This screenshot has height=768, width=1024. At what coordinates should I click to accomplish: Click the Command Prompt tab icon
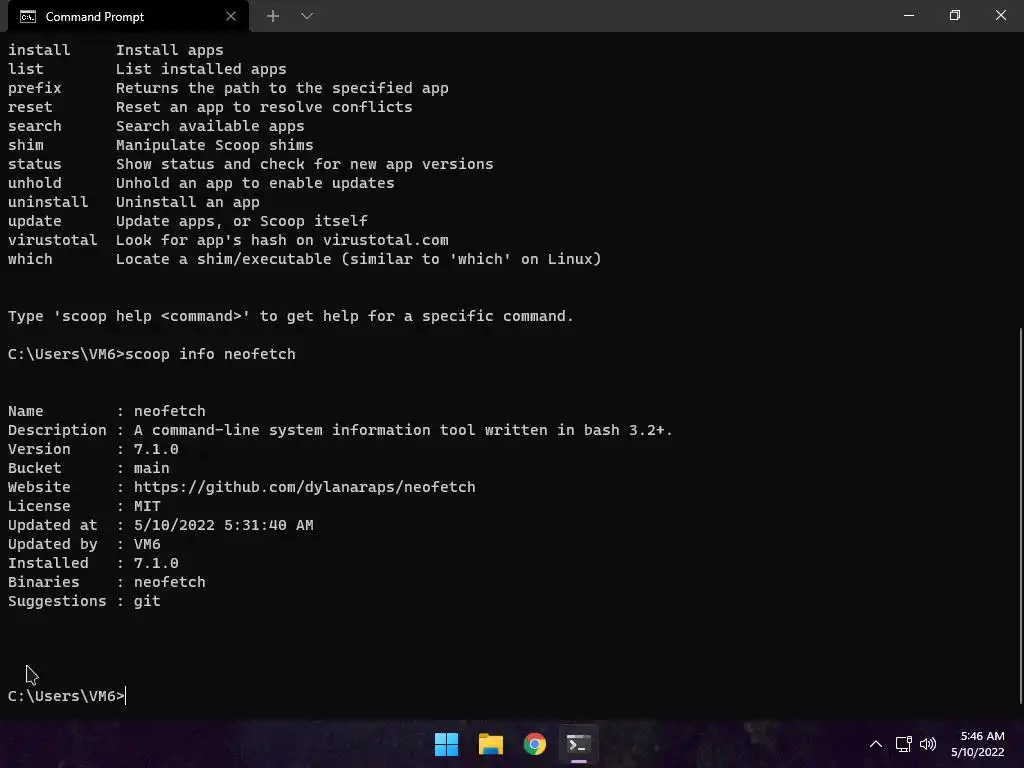pos(27,17)
